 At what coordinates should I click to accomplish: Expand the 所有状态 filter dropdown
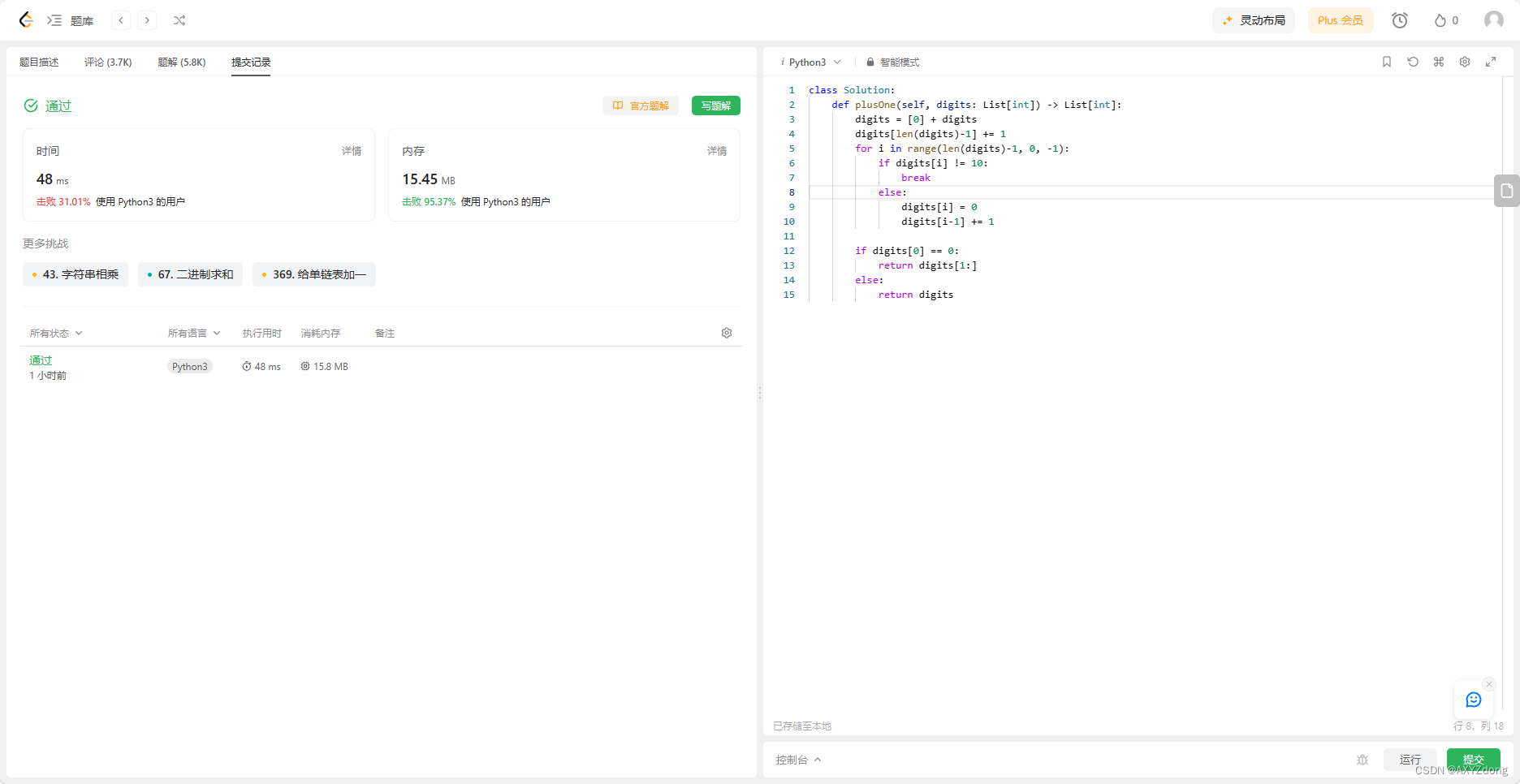click(x=56, y=334)
